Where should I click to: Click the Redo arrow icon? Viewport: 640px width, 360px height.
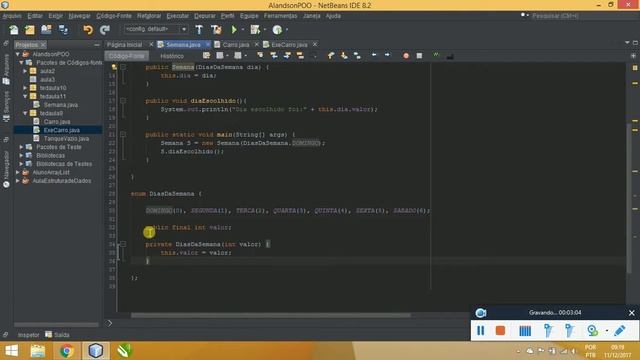pyautogui.click(x=105, y=29)
